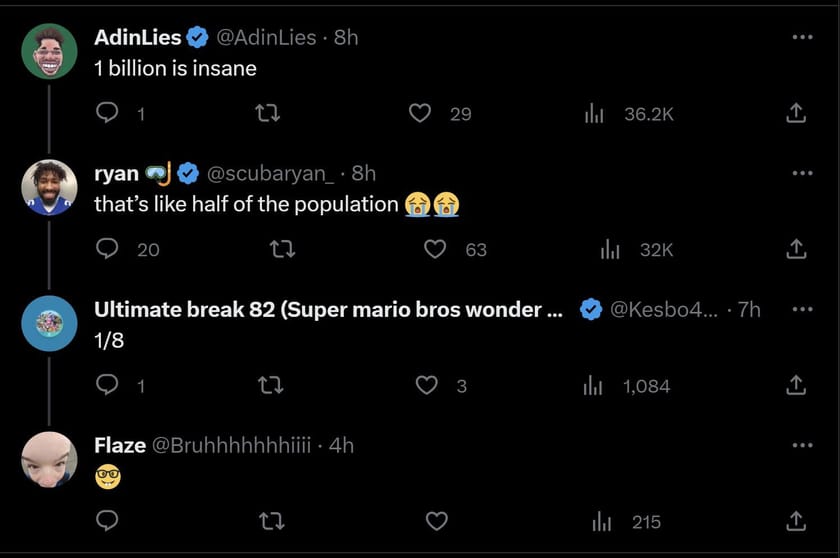Share AdinLies' tweet via share icon

coord(795,114)
